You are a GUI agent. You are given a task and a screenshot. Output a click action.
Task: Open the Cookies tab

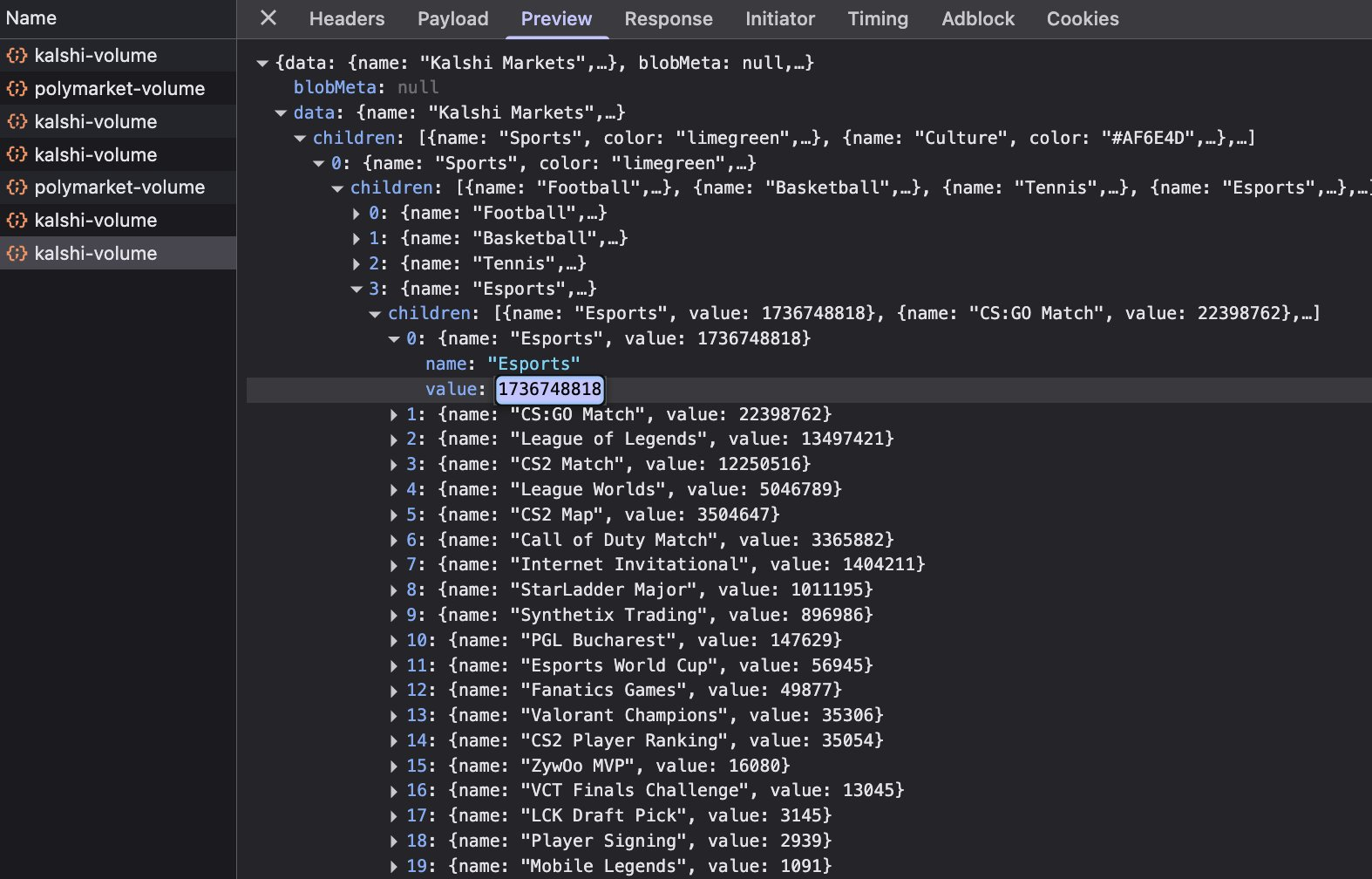1082,19
